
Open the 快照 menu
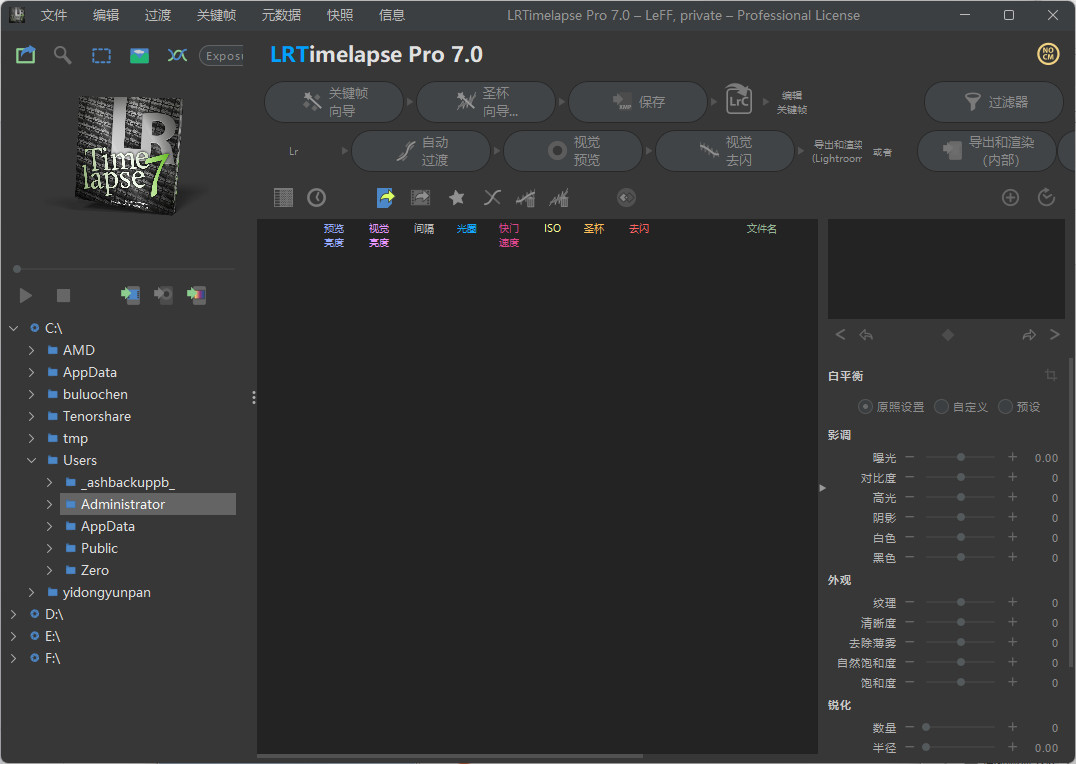340,15
